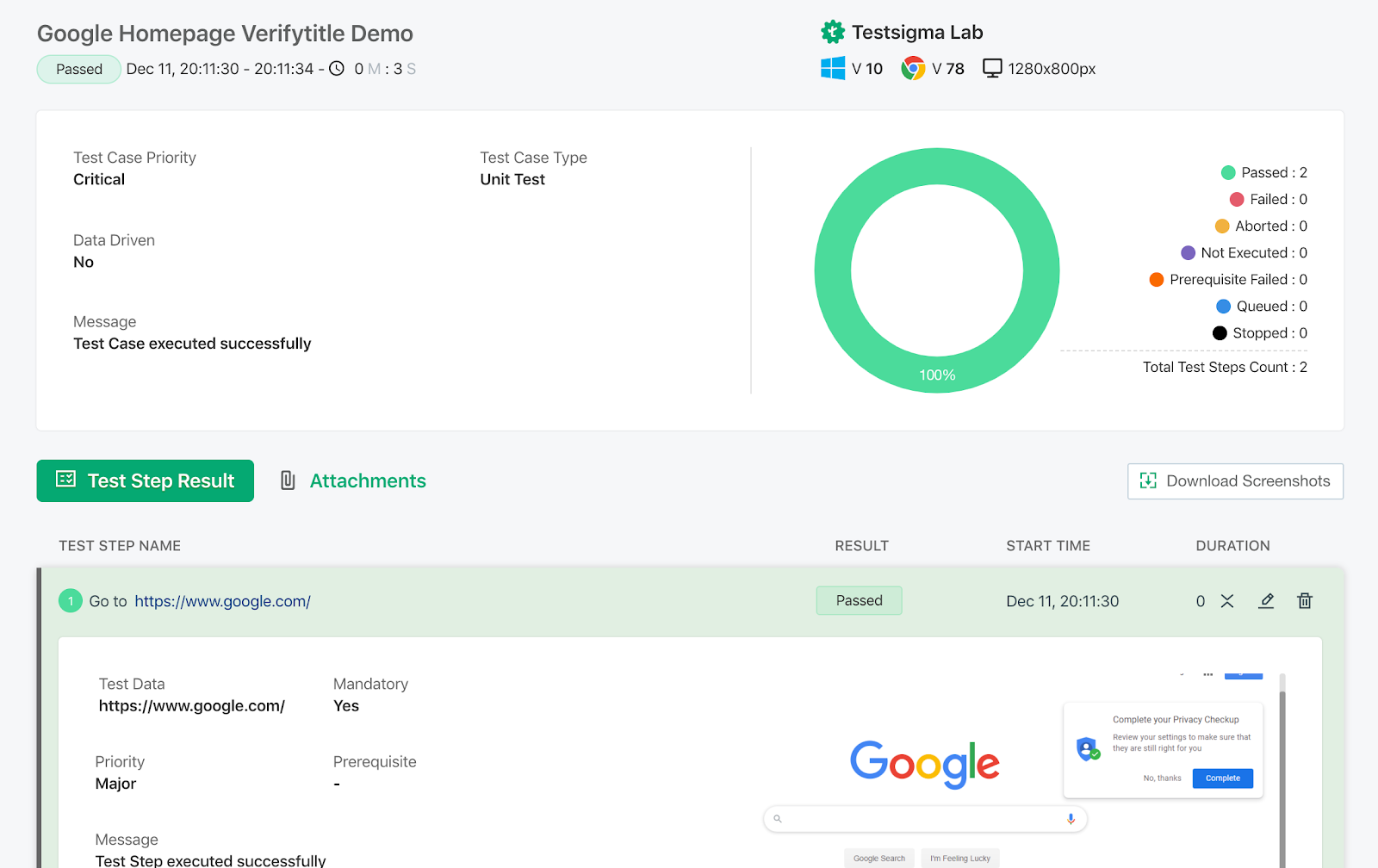Click the Test Case executed successfully message

(x=192, y=344)
